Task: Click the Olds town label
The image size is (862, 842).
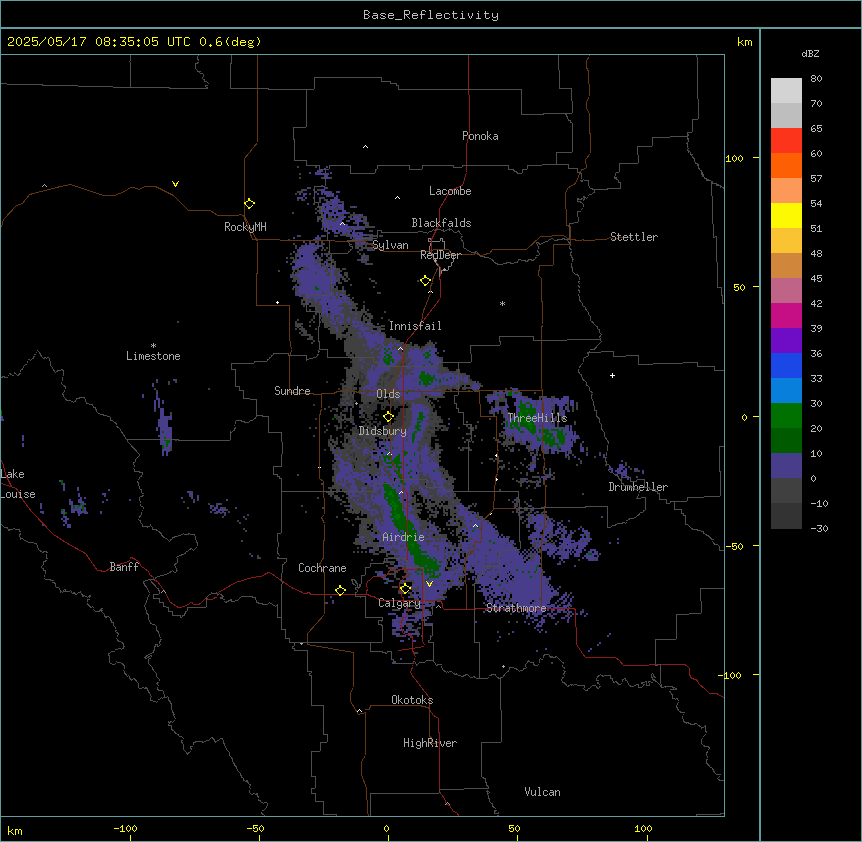Action: [388, 394]
